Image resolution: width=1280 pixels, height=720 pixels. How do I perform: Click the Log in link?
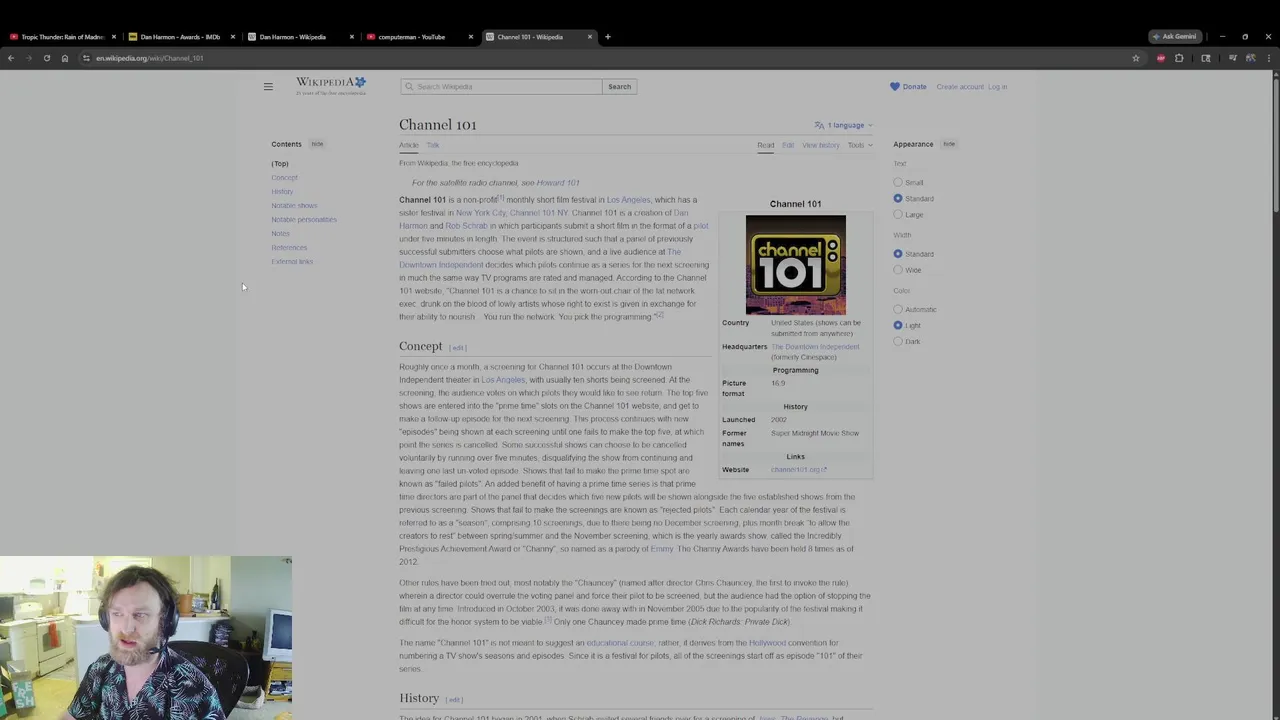point(997,87)
